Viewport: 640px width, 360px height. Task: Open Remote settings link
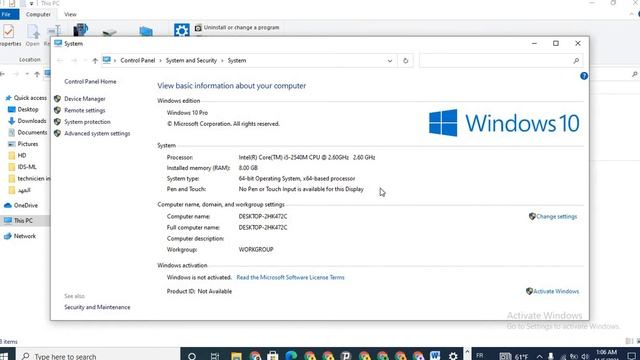point(84,110)
